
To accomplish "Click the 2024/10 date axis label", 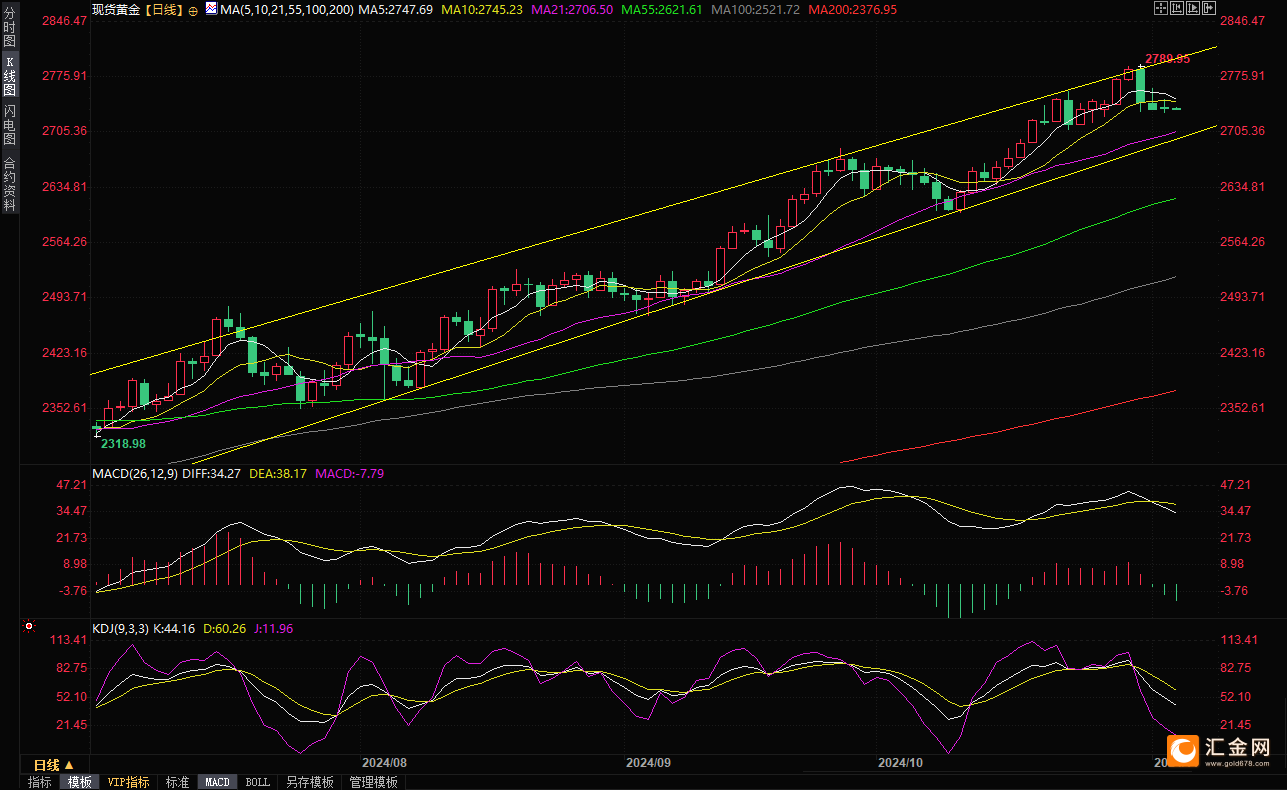I will [x=900, y=762].
